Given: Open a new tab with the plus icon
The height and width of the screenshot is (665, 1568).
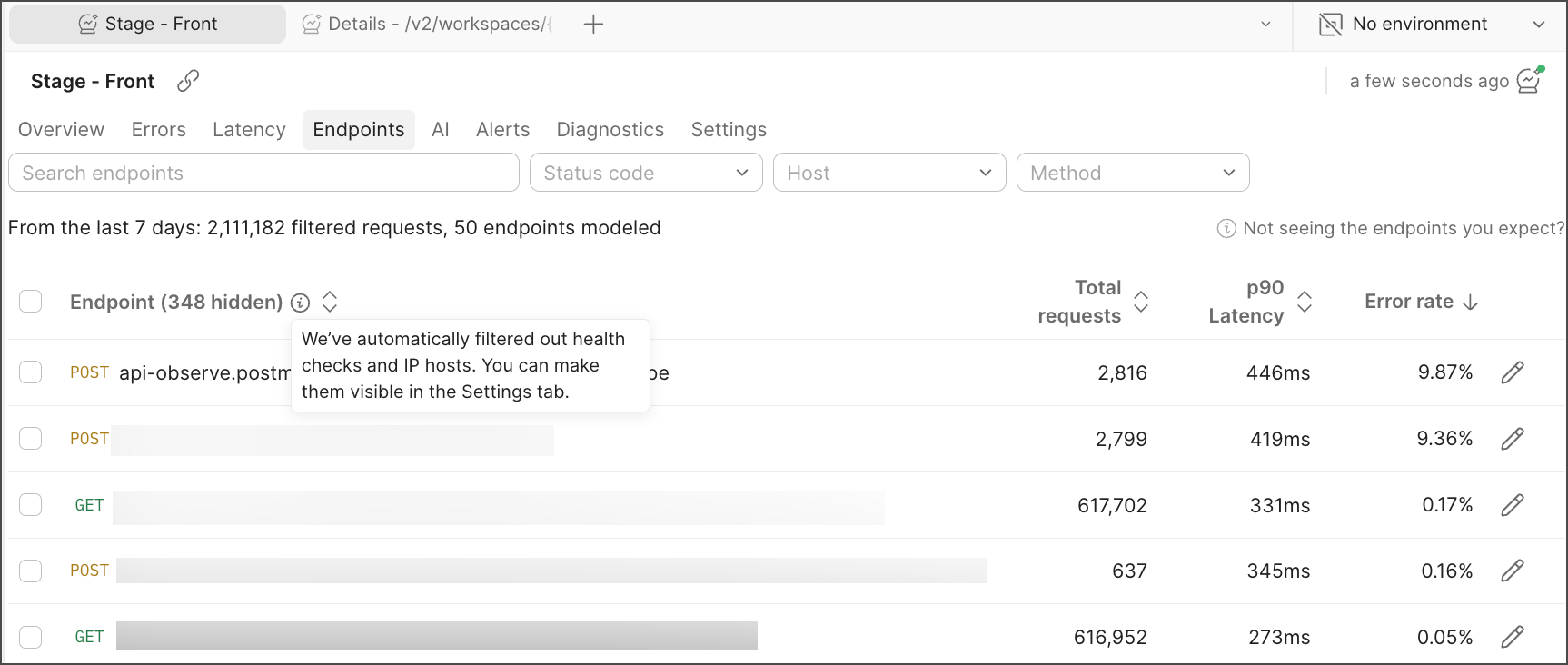Looking at the screenshot, I should (593, 25).
